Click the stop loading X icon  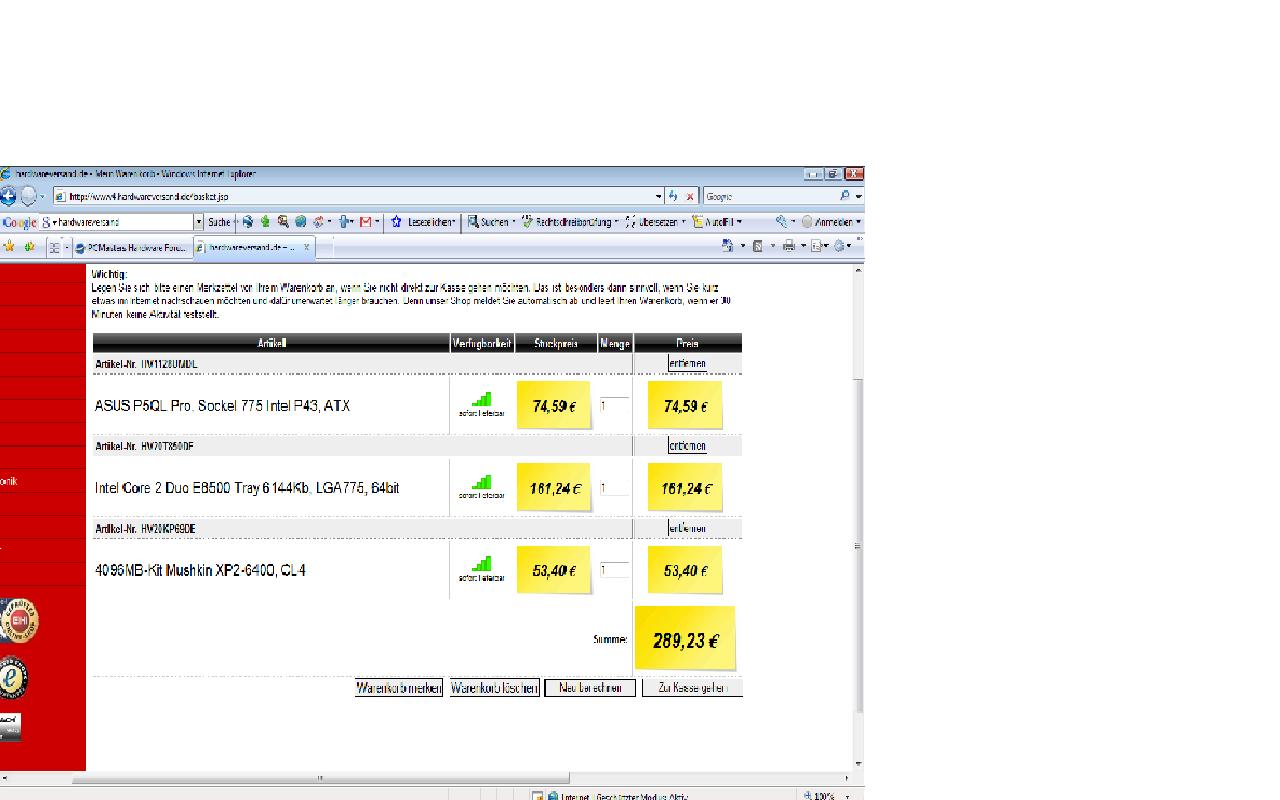pos(689,196)
